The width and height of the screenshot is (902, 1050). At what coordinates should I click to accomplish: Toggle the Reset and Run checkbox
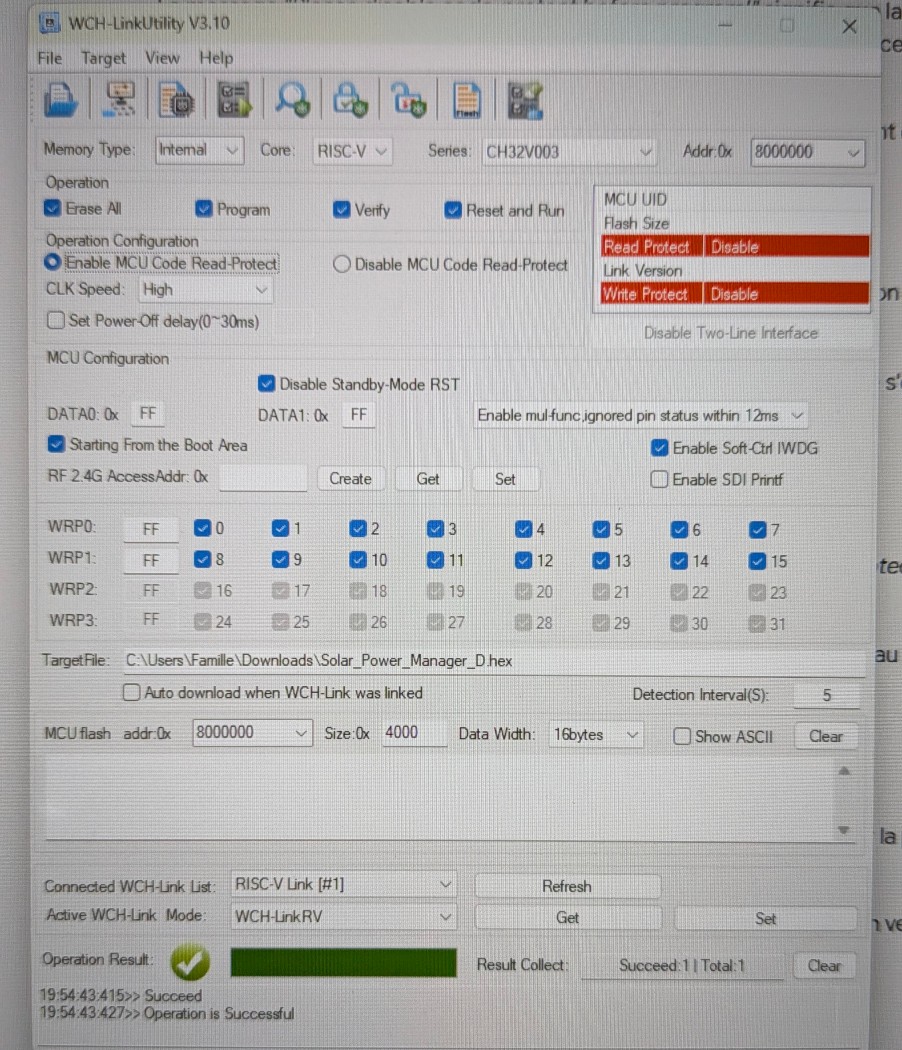453,210
